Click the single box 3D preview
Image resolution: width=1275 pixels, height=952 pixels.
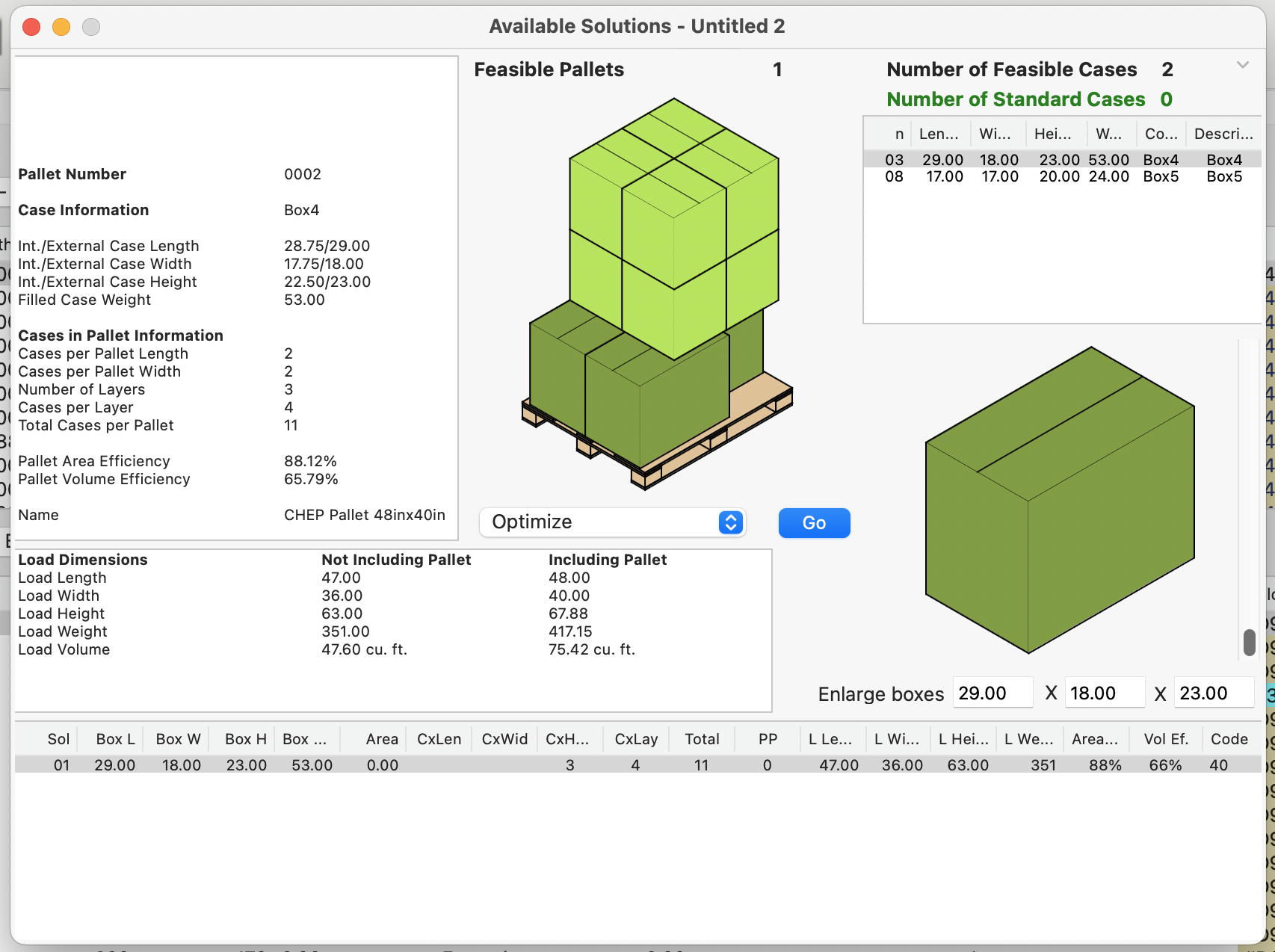[1060, 500]
